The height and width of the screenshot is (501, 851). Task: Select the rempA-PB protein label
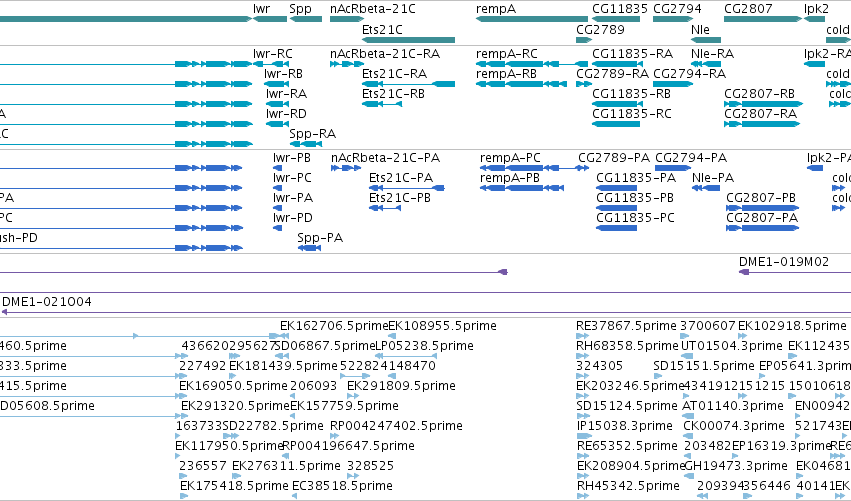tap(510, 179)
